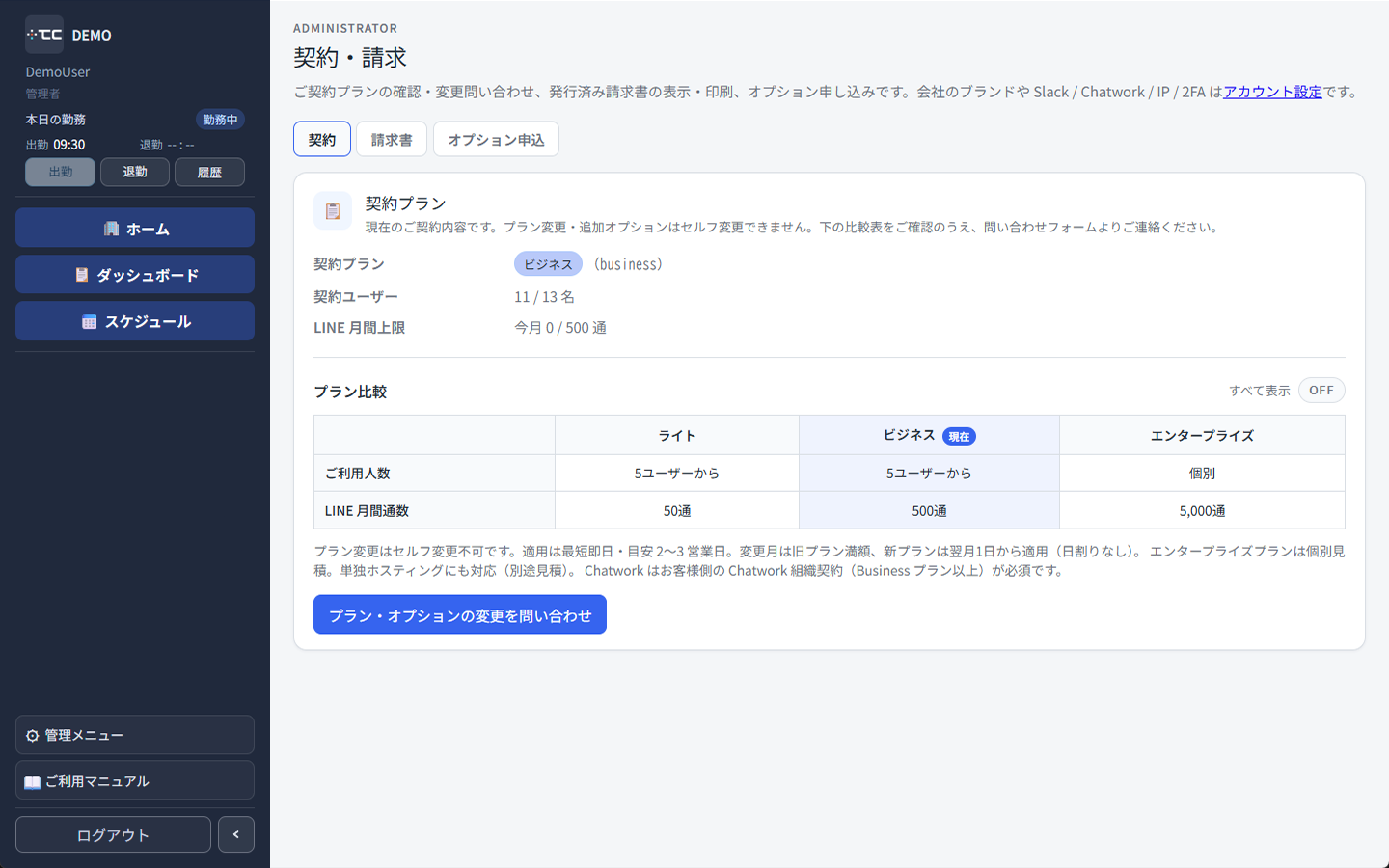Click the 勤務中 status badge

point(220,120)
